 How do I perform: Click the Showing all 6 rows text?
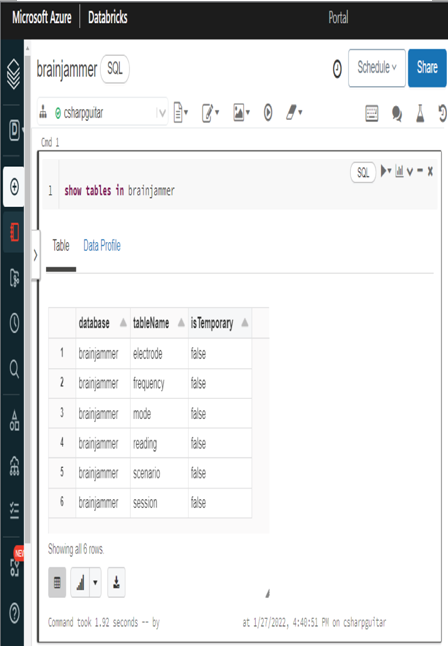pos(76,549)
